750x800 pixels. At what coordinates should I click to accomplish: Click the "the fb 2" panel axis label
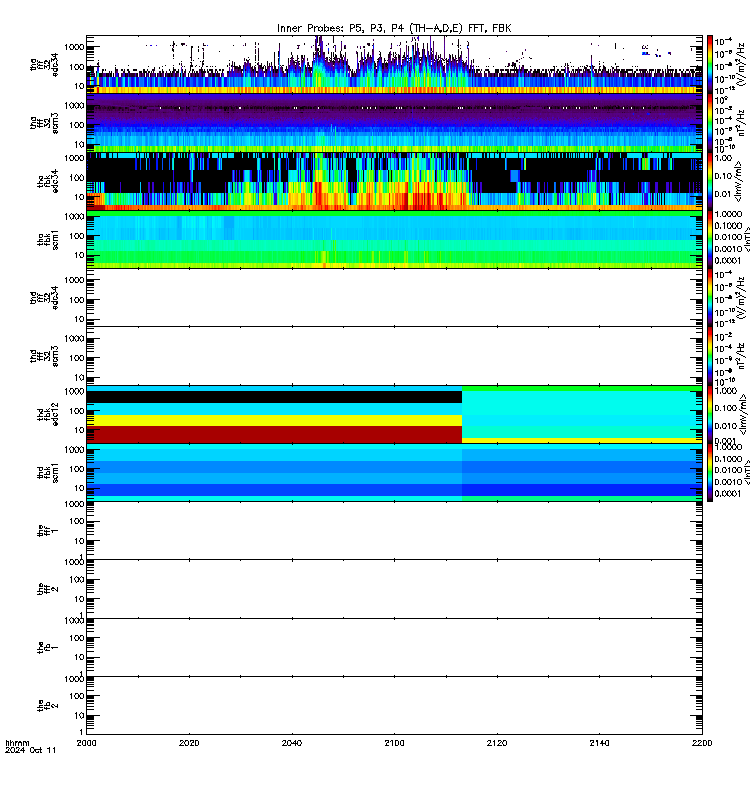[48, 706]
